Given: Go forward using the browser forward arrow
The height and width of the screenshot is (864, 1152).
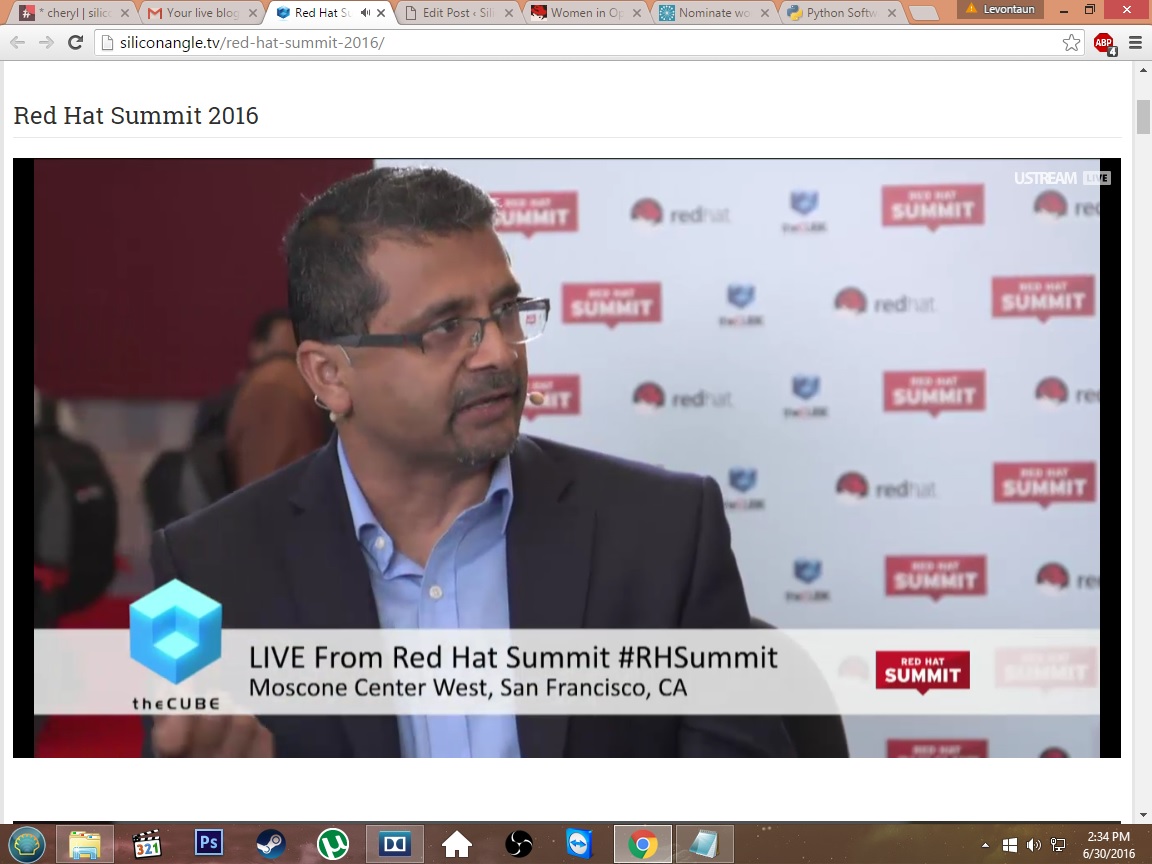Looking at the screenshot, I should pos(46,43).
